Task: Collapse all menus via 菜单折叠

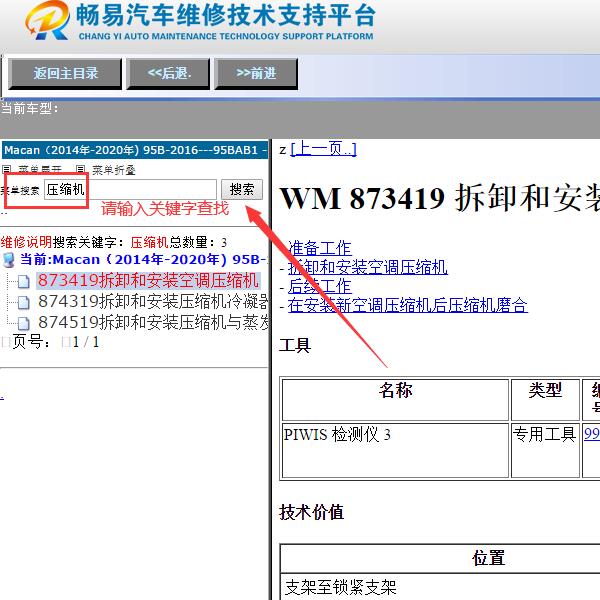Action: pyautogui.click(x=114, y=170)
